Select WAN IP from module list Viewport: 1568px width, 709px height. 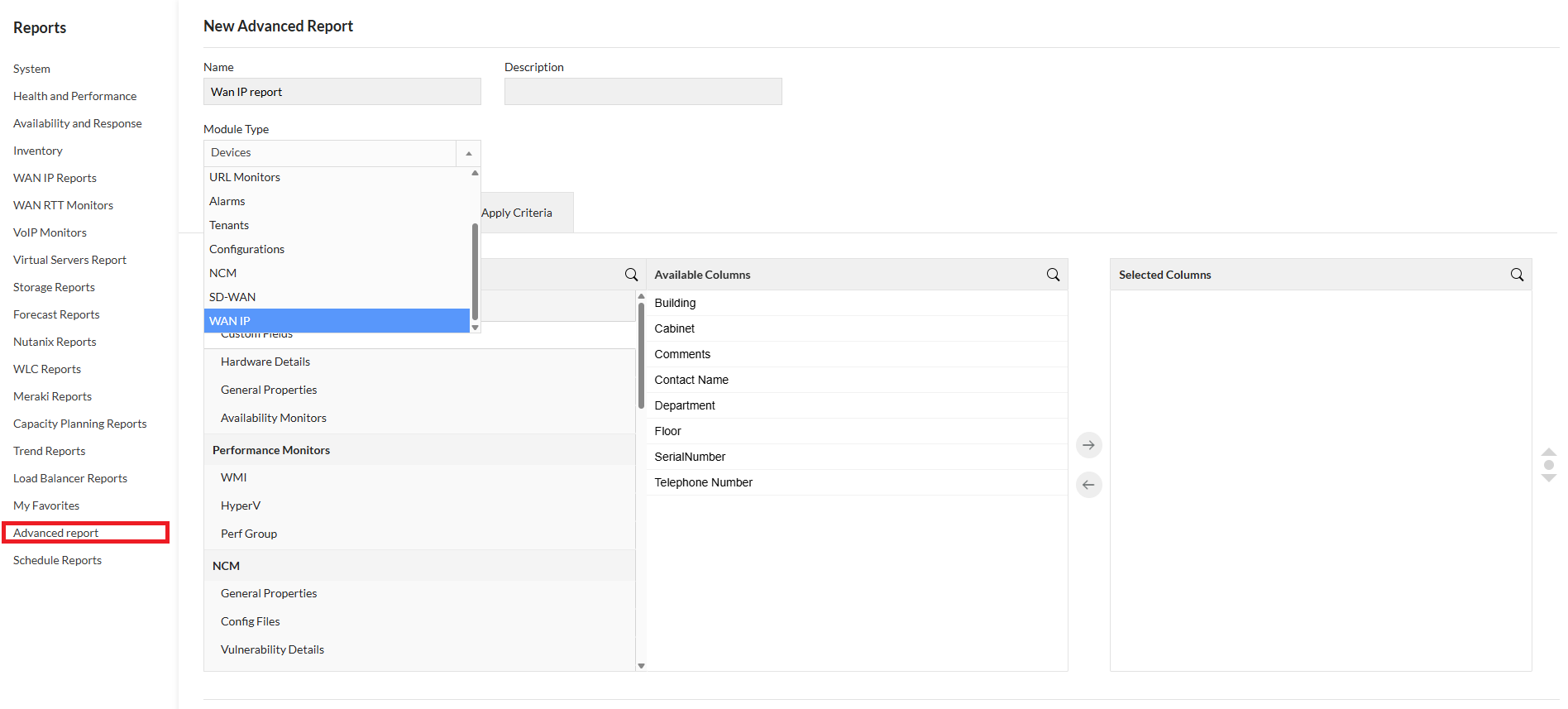pyautogui.click(x=337, y=321)
